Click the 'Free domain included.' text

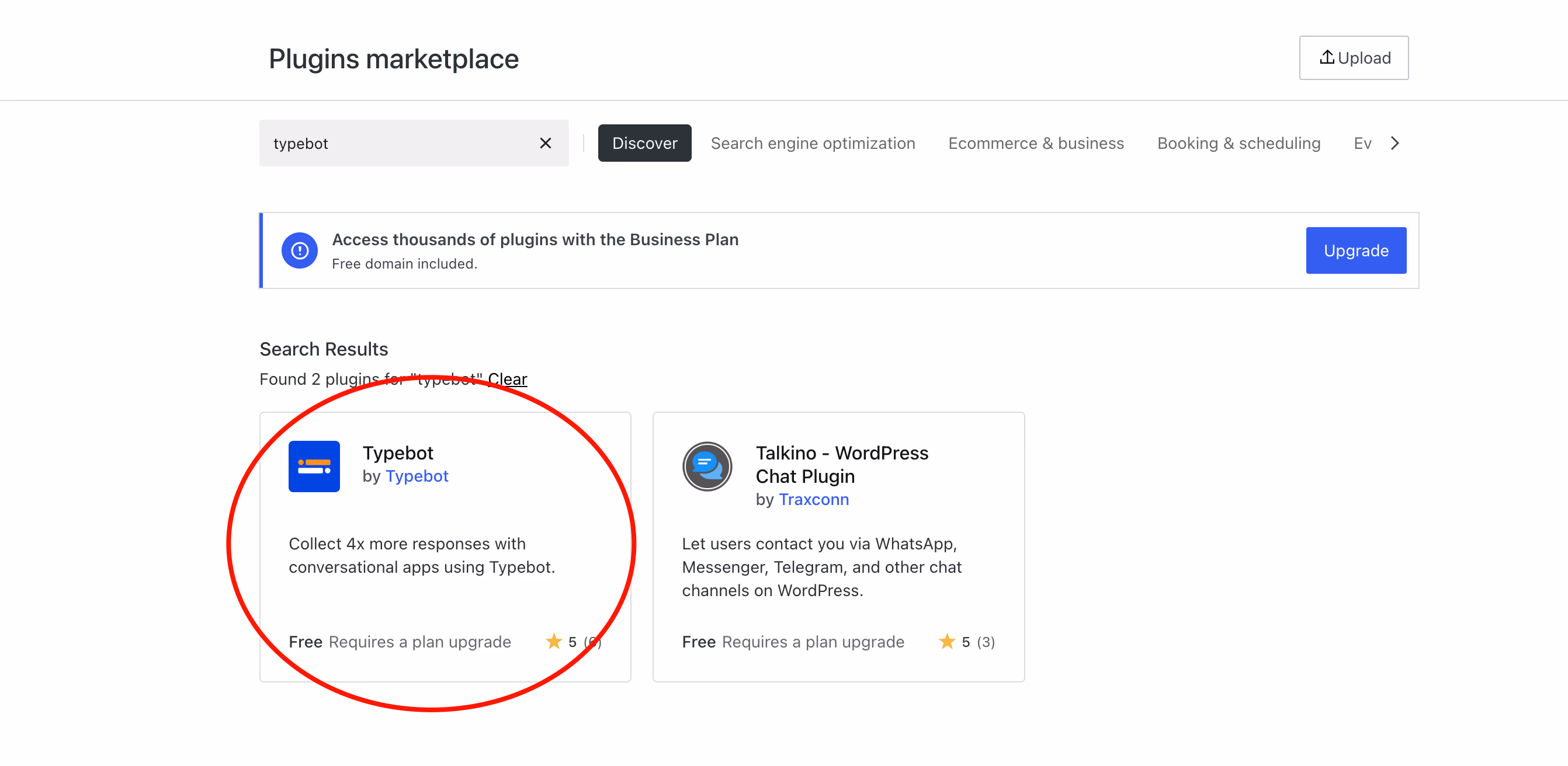coord(404,263)
